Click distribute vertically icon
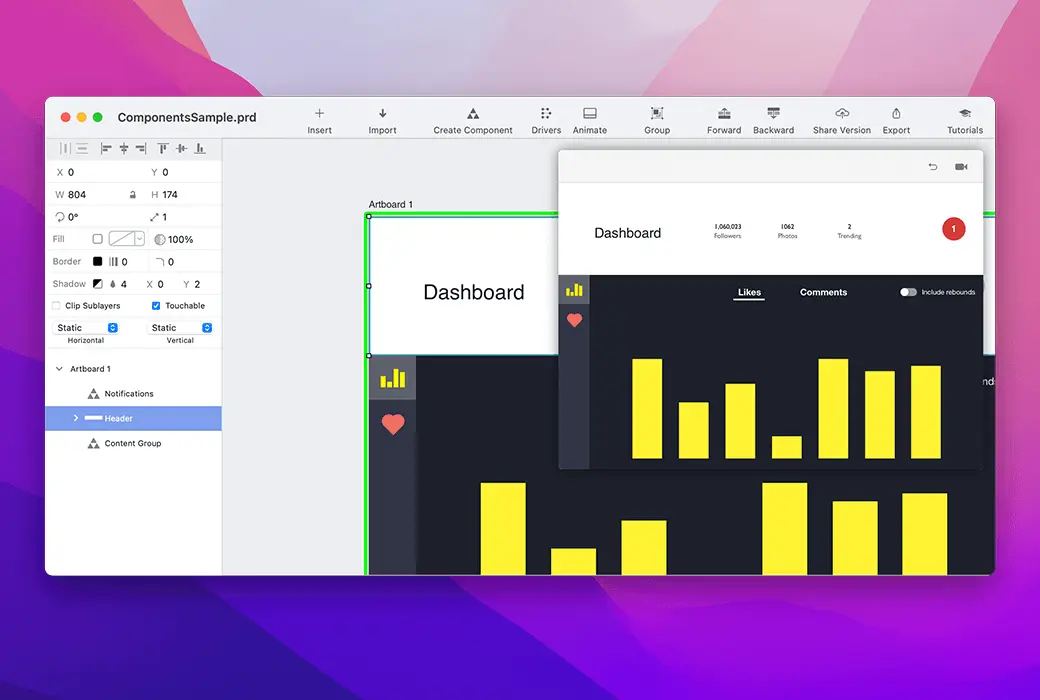1040x700 pixels. click(82, 149)
